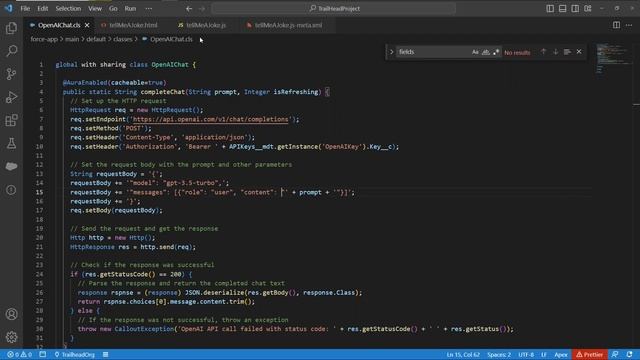Open the View menu
This screenshot has width=640, height=360.
coord(95,9)
